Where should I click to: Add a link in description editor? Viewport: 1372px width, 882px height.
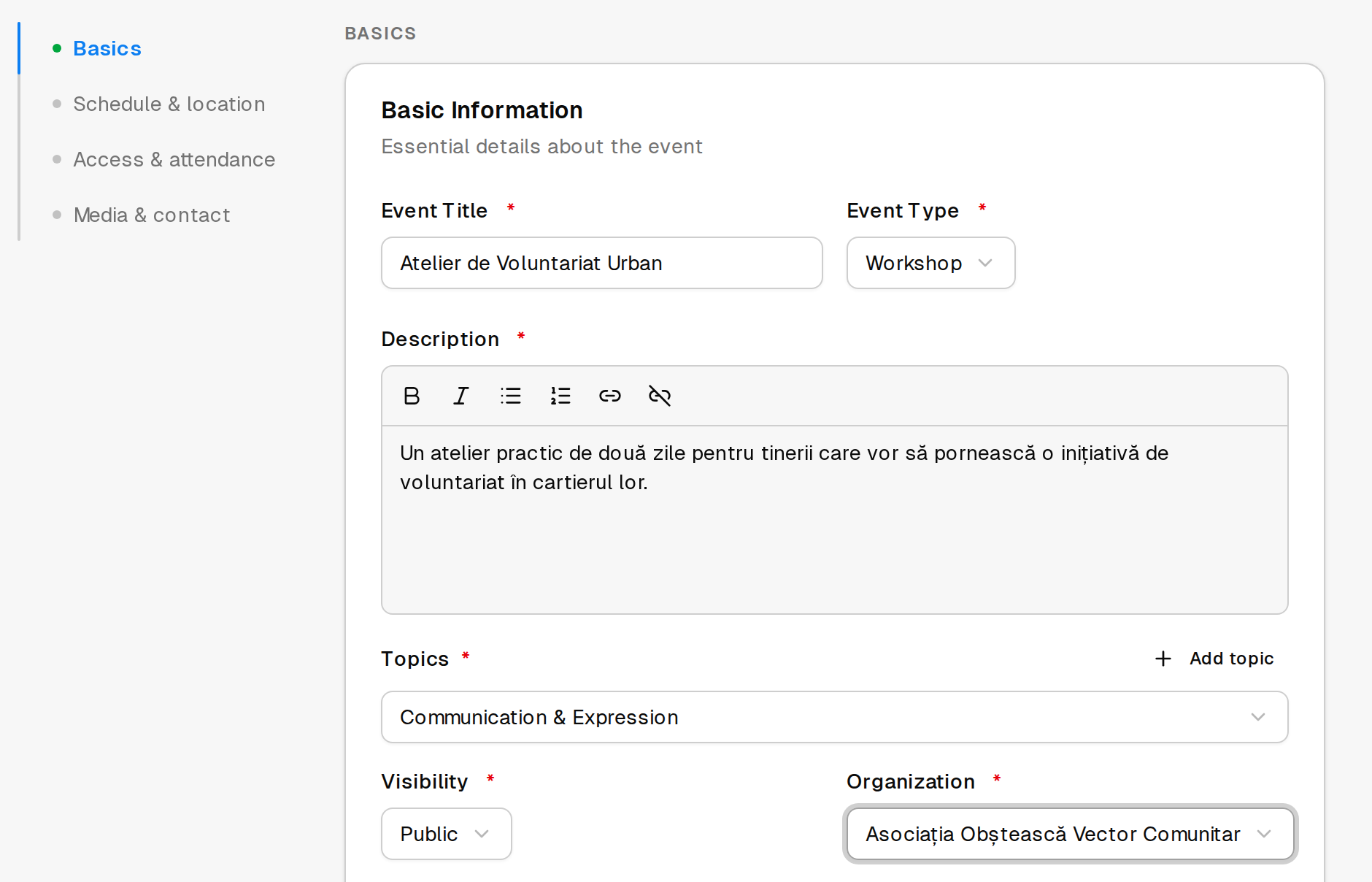coord(610,396)
